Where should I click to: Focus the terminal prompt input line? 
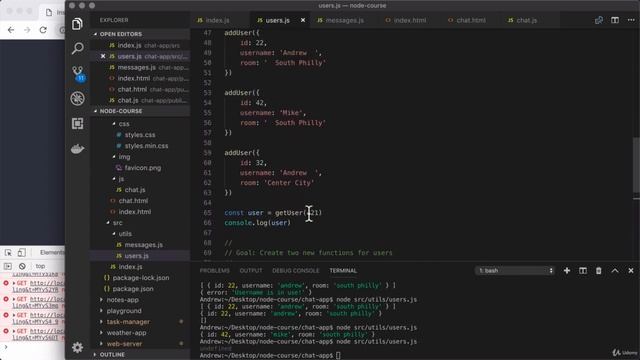click(338, 356)
